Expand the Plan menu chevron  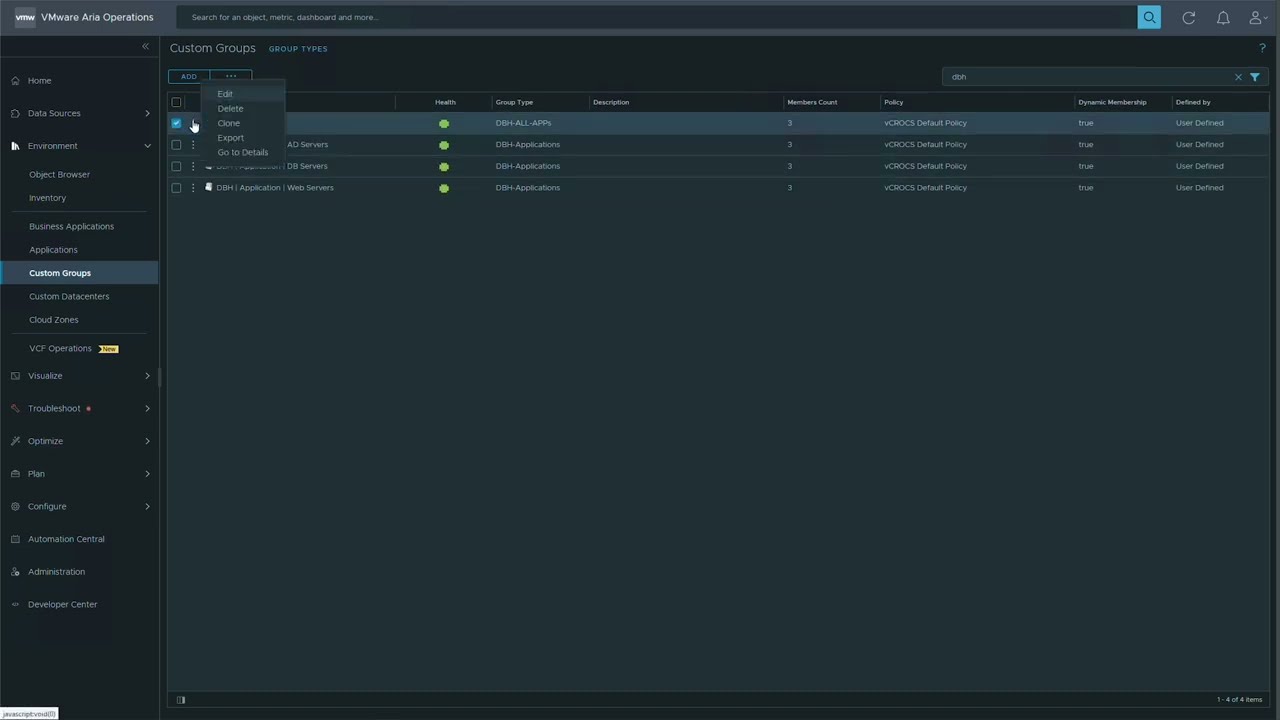tap(147, 474)
